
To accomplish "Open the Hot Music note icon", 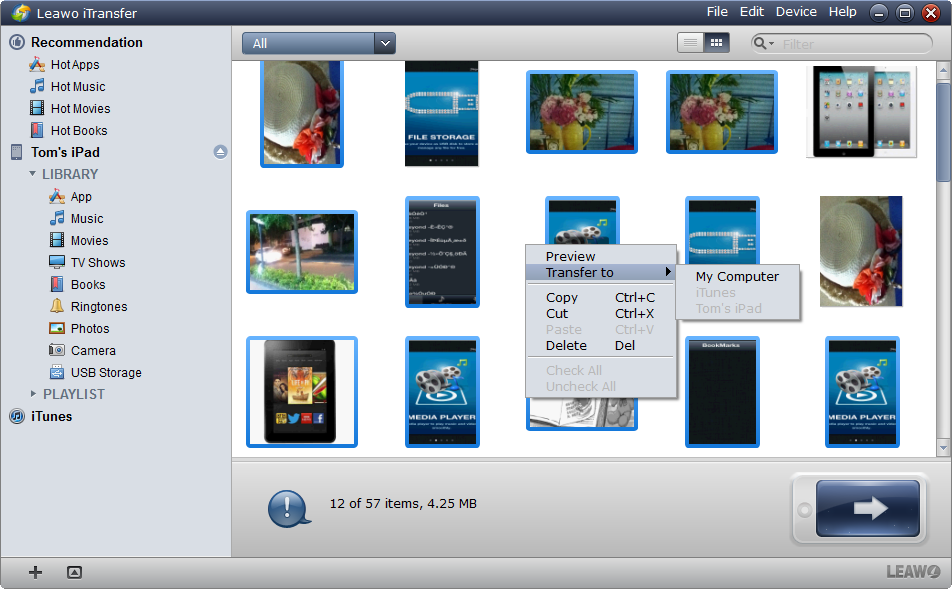I will click(37, 86).
